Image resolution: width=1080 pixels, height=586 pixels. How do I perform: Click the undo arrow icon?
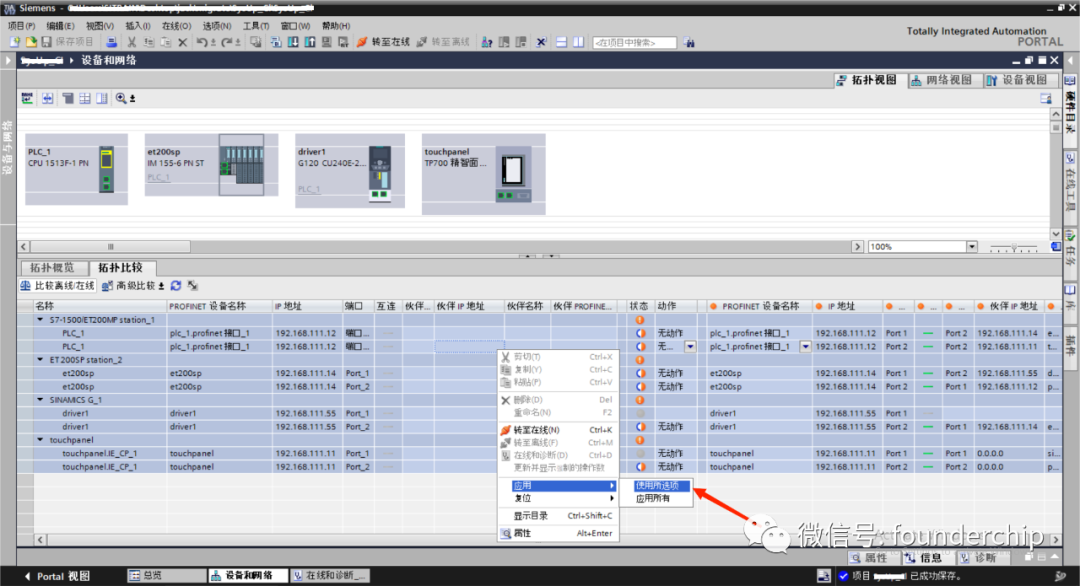(x=202, y=42)
